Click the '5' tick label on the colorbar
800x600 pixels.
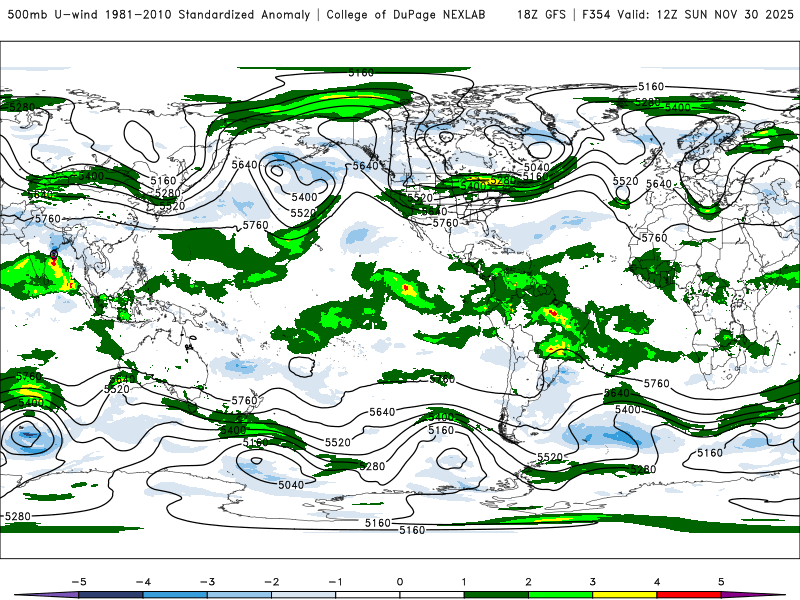(721, 582)
